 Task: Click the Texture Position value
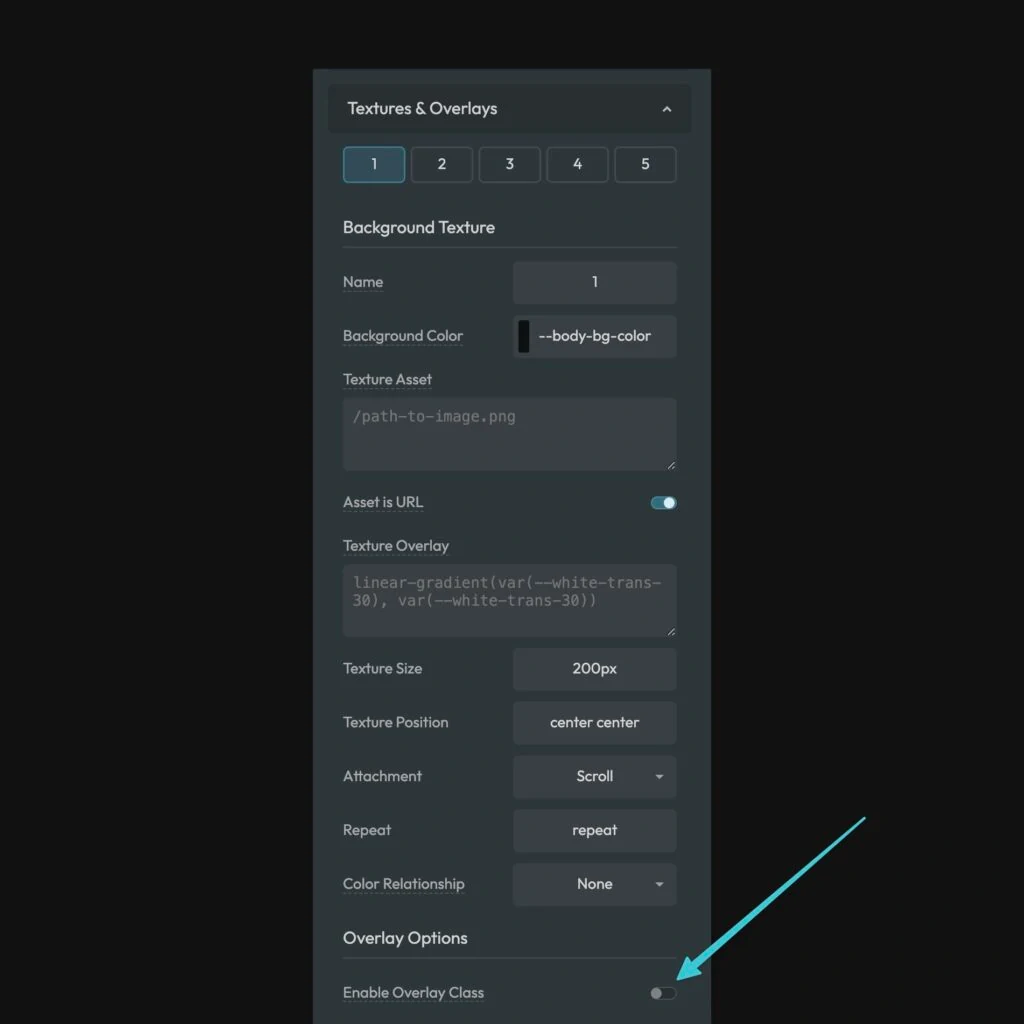coord(594,722)
